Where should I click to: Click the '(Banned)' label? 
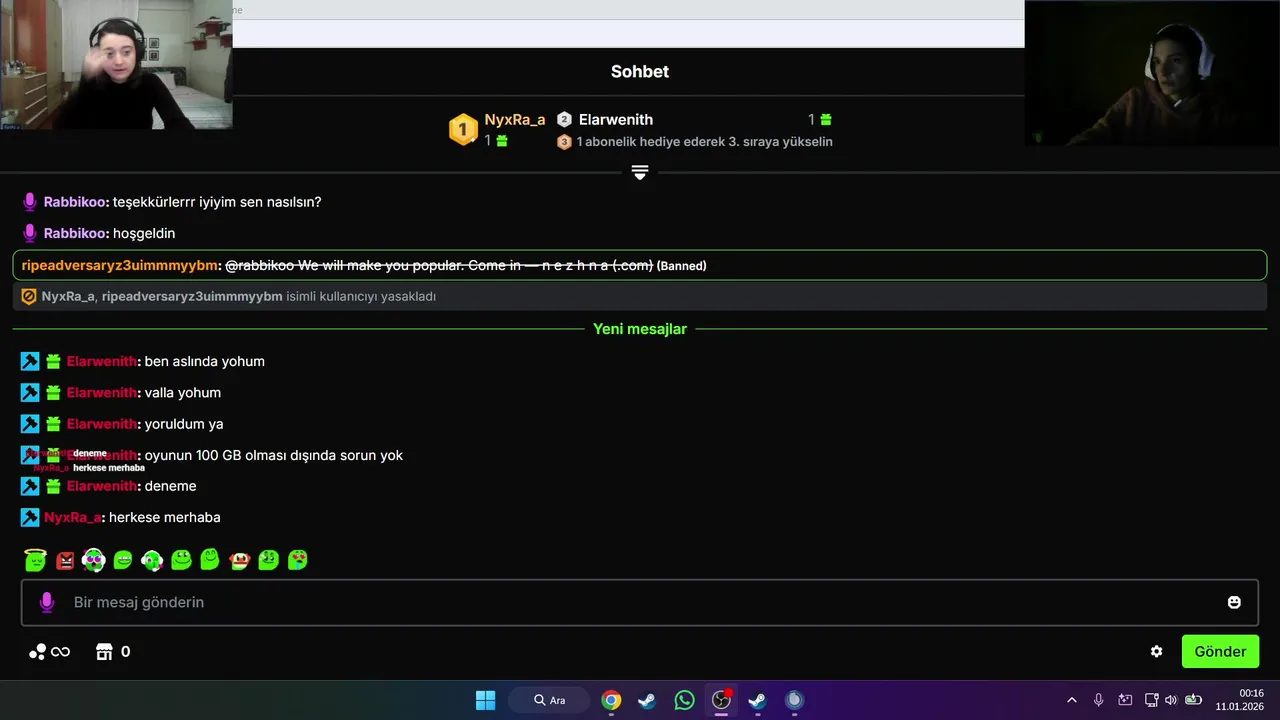(682, 266)
